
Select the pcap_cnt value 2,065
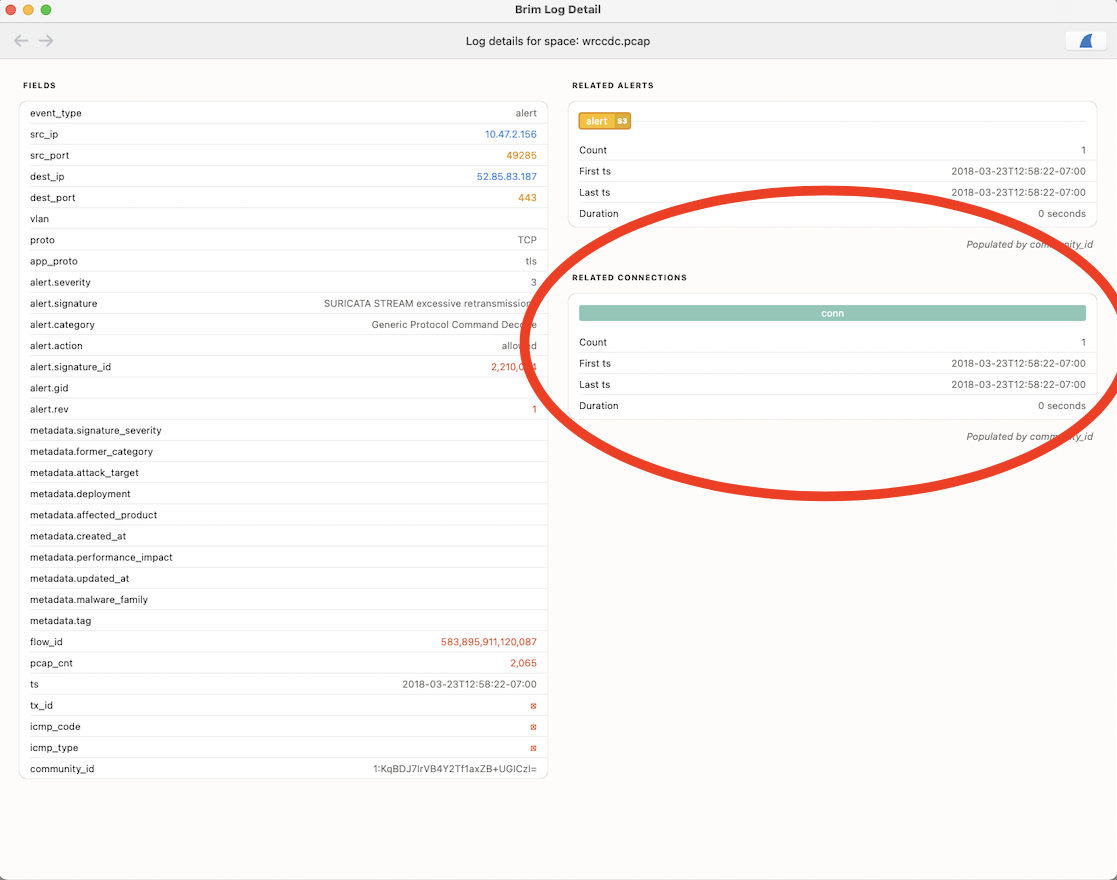pyautogui.click(x=522, y=662)
